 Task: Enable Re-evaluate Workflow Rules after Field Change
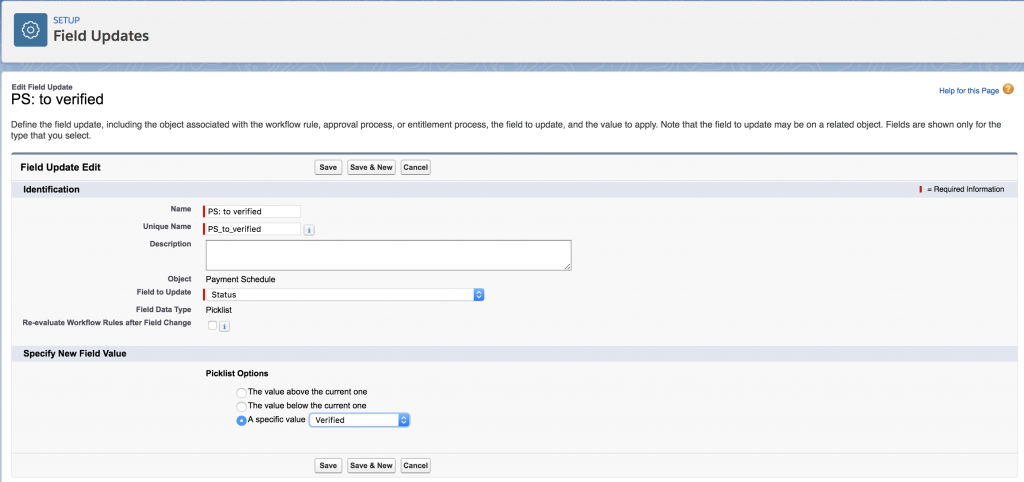[x=211, y=325]
